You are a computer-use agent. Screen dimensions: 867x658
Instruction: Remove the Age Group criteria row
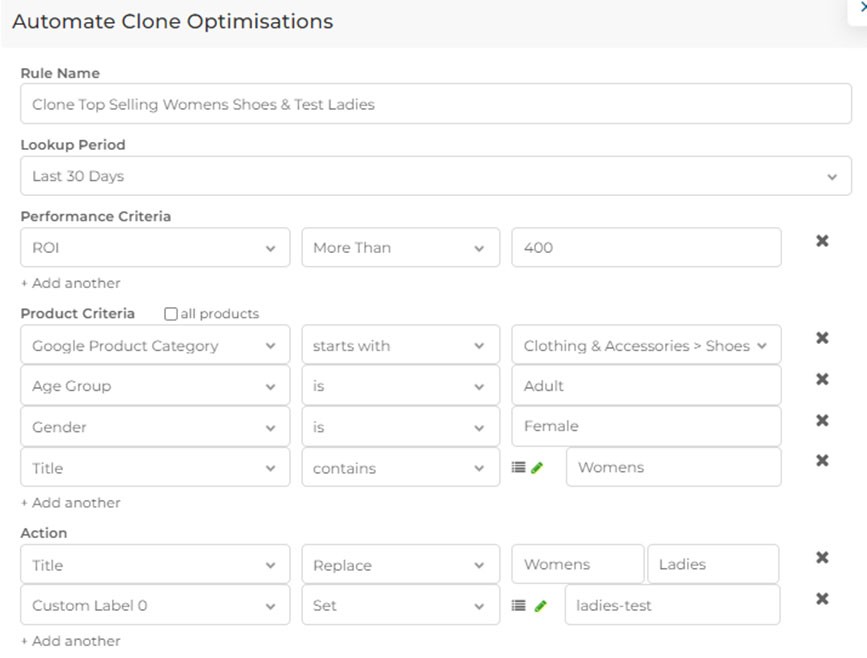[x=822, y=379]
